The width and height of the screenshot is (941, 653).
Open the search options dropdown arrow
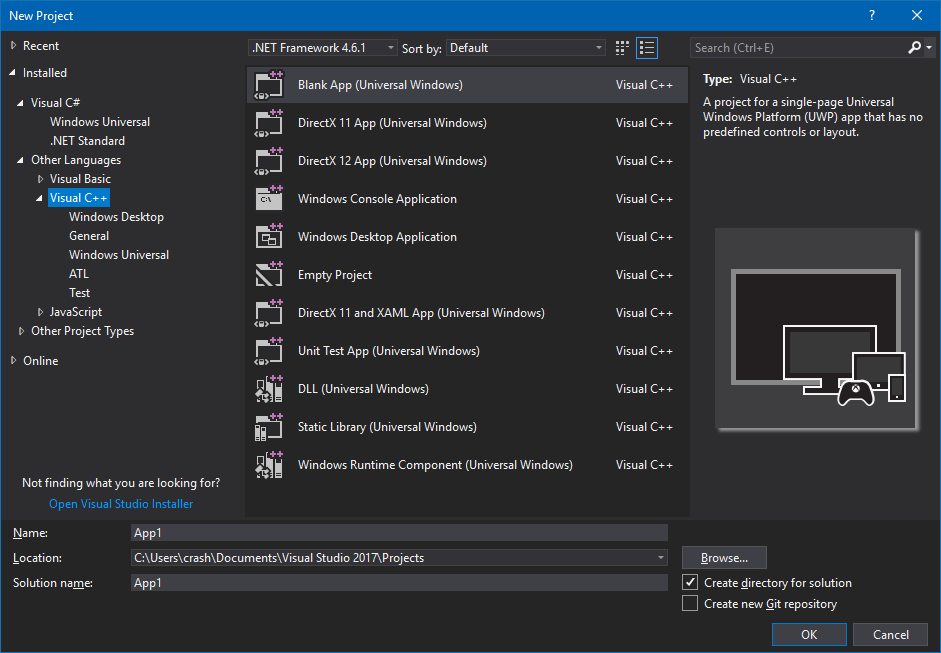(929, 47)
